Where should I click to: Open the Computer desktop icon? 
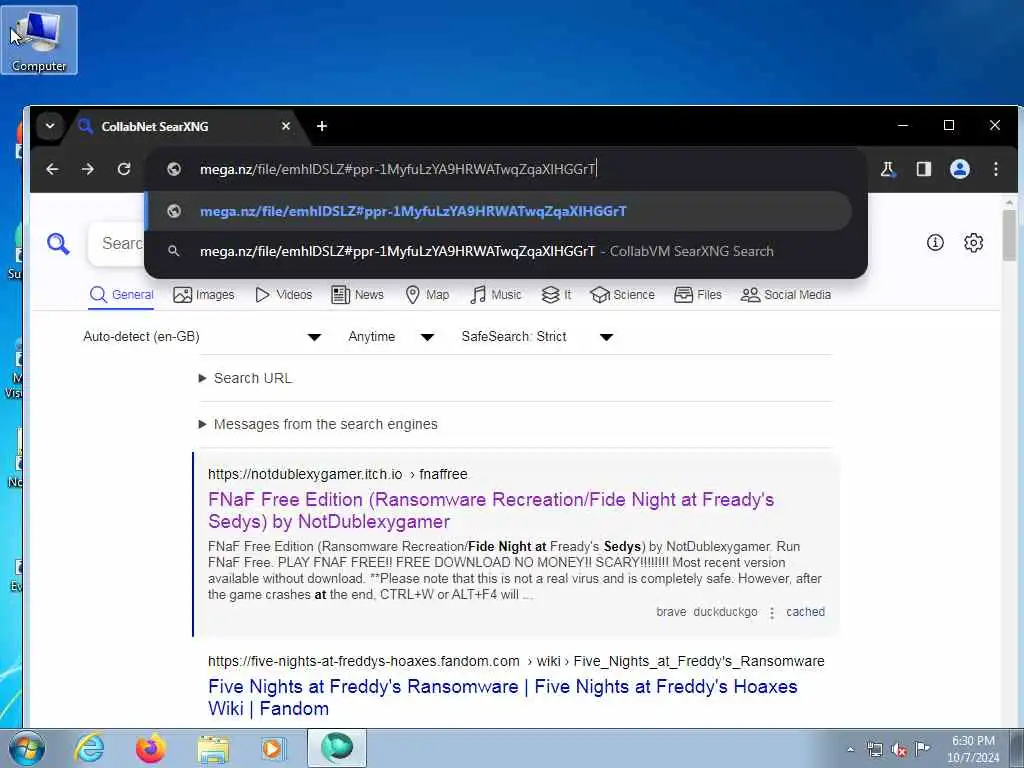click(39, 40)
